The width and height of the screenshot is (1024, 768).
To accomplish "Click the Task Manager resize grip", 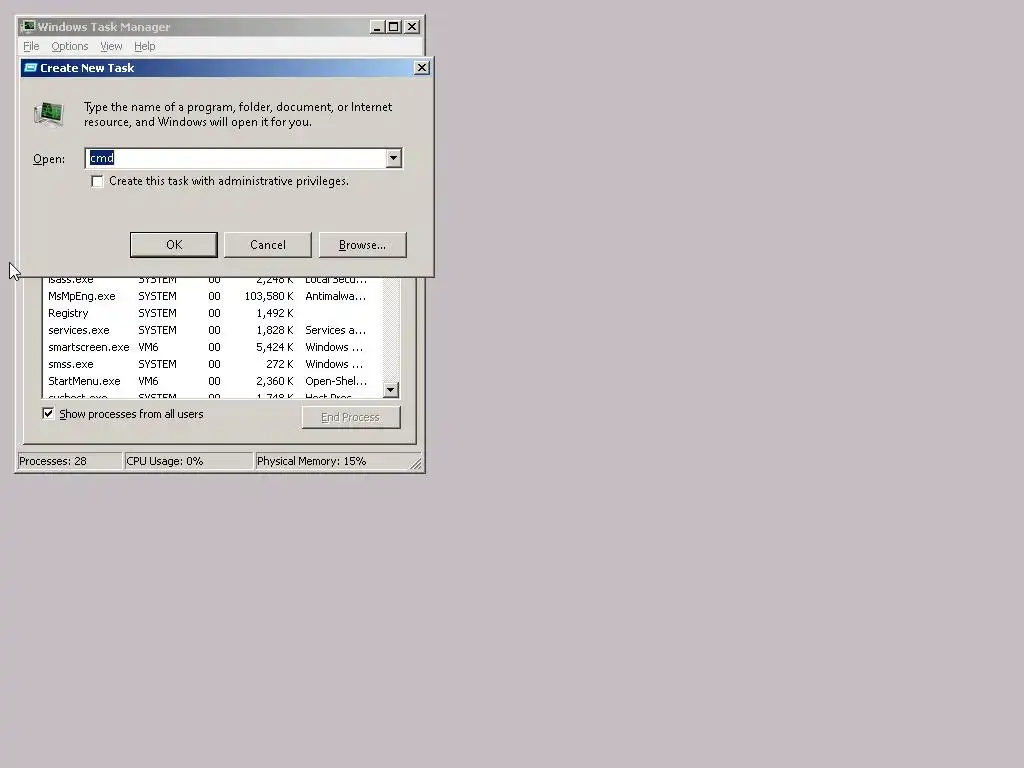I will [x=416, y=464].
